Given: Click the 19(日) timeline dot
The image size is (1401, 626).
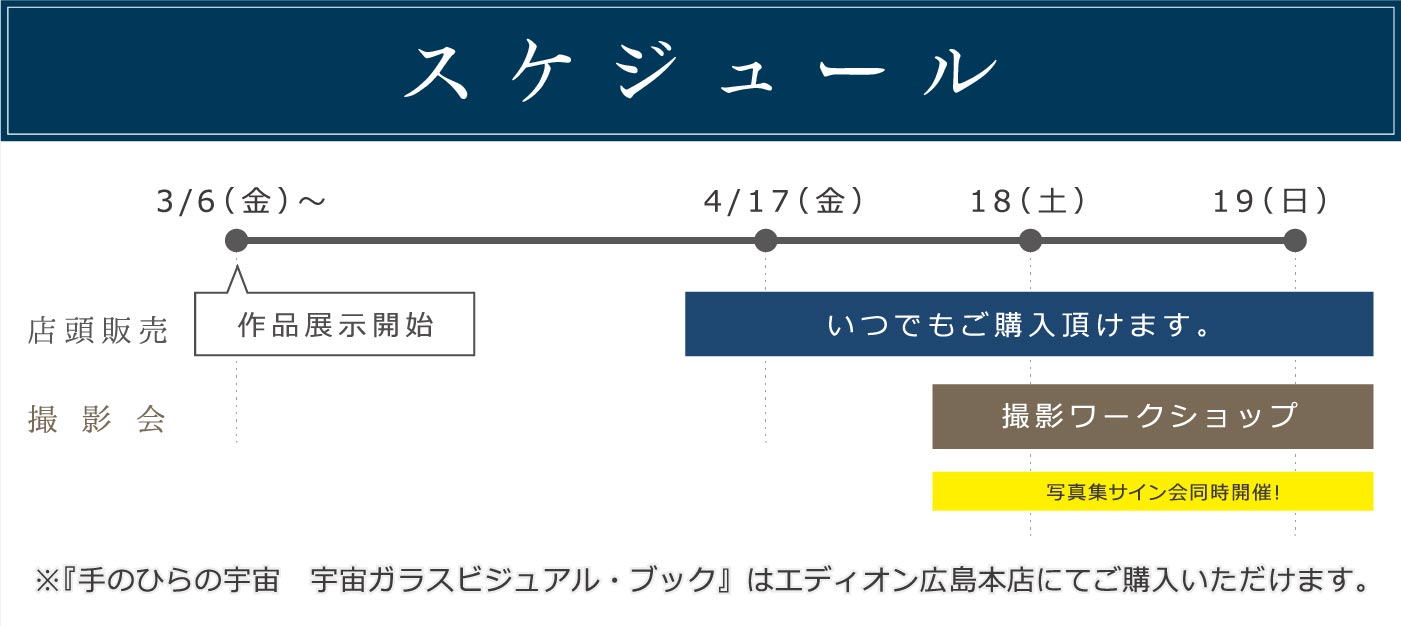Looking at the screenshot, I should coord(1295,241).
